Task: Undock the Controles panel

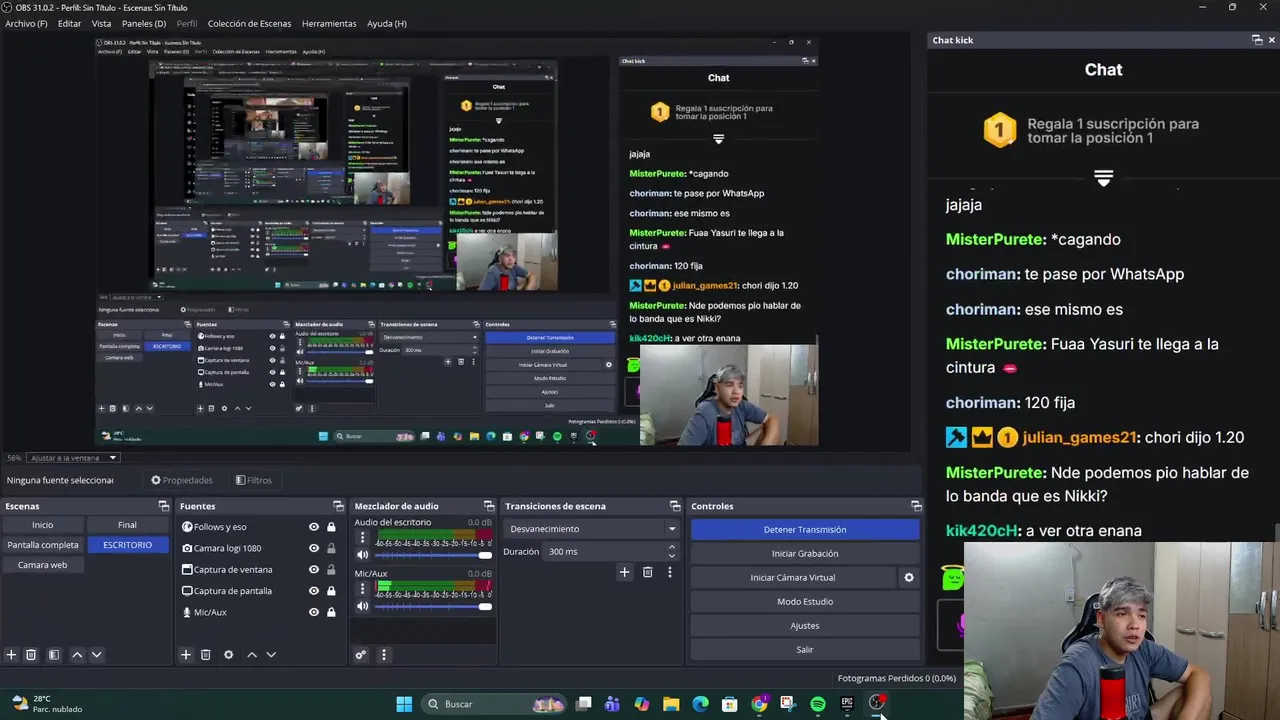Action: 916,506
